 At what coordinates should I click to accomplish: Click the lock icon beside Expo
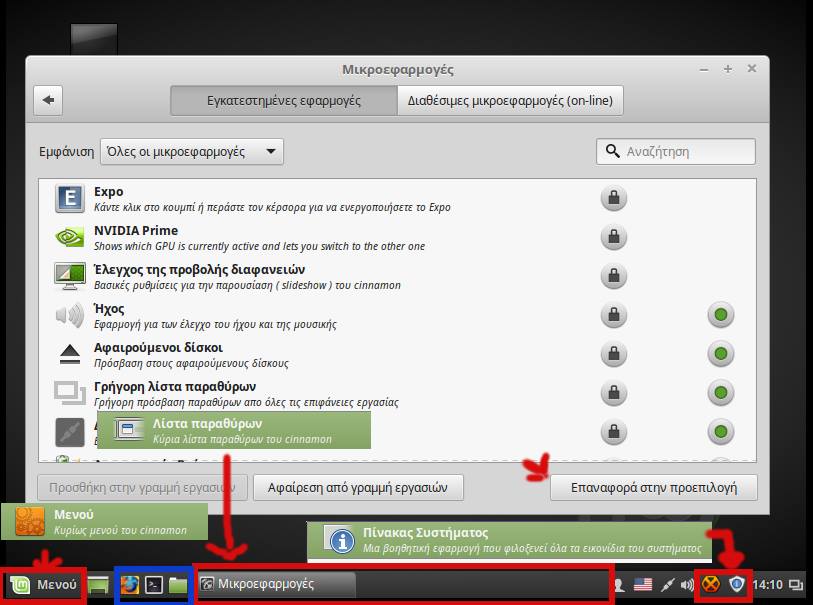[613, 199]
